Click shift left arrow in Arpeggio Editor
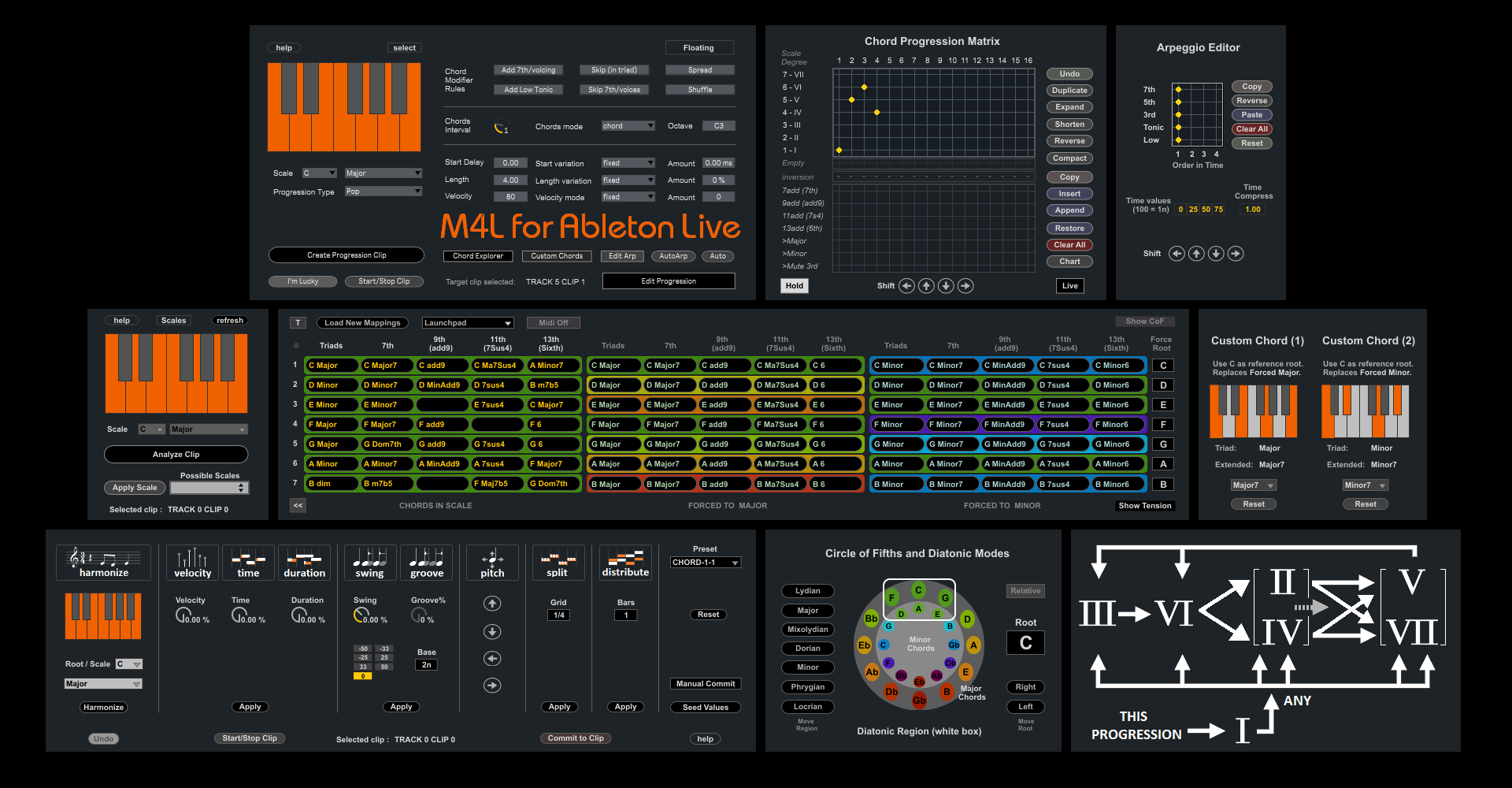The width and height of the screenshot is (1512, 788). pyautogui.click(x=1177, y=254)
